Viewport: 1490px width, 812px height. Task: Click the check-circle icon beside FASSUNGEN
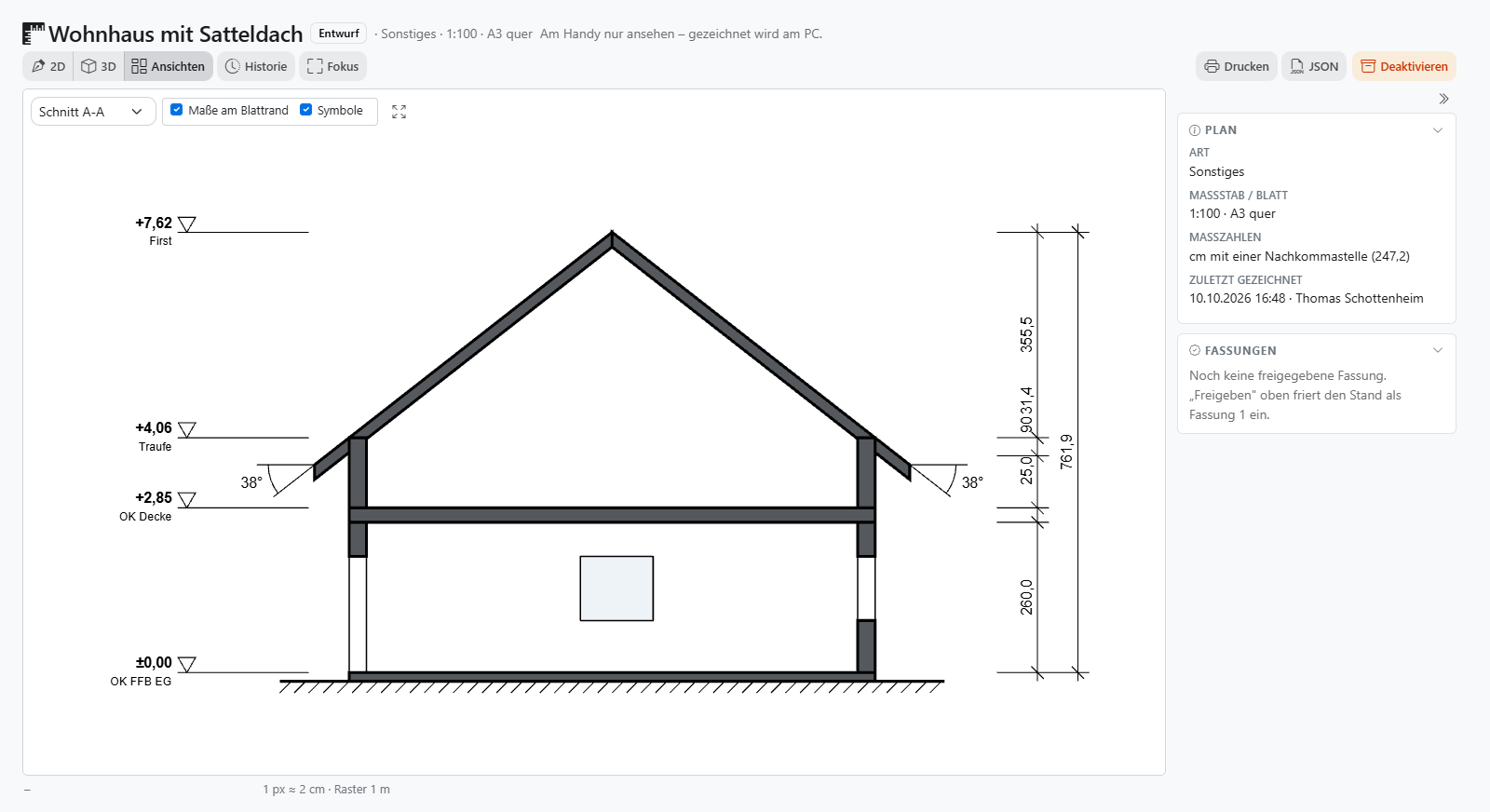(1195, 351)
